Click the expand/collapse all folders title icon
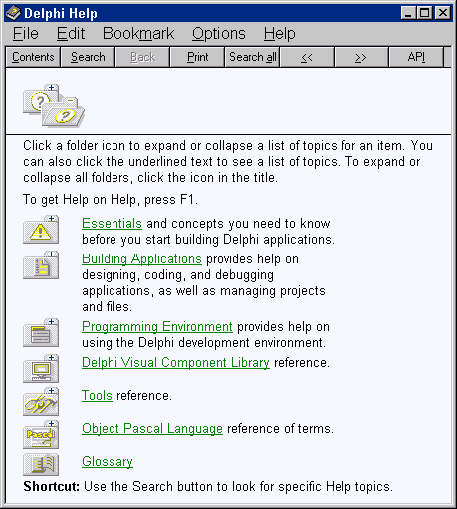The height and width of the screenshot is (509, 457). [54, 106]
